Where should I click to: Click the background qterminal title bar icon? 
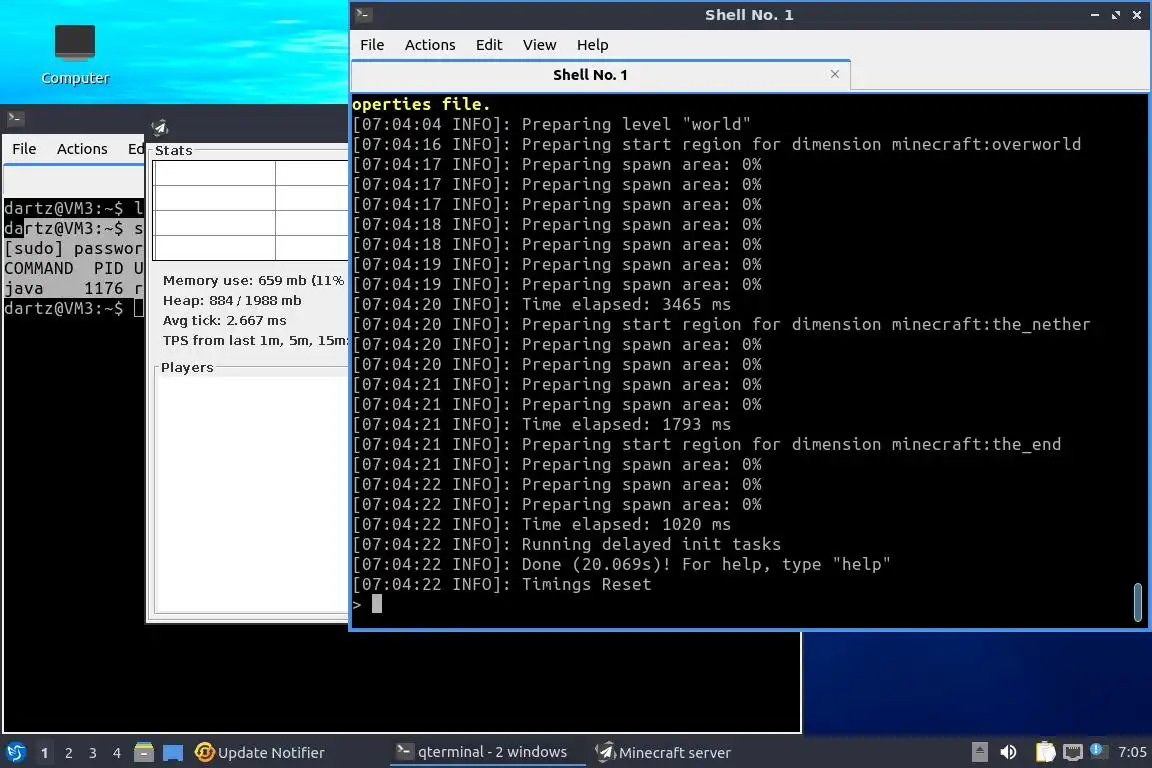[x=15, y=118]
